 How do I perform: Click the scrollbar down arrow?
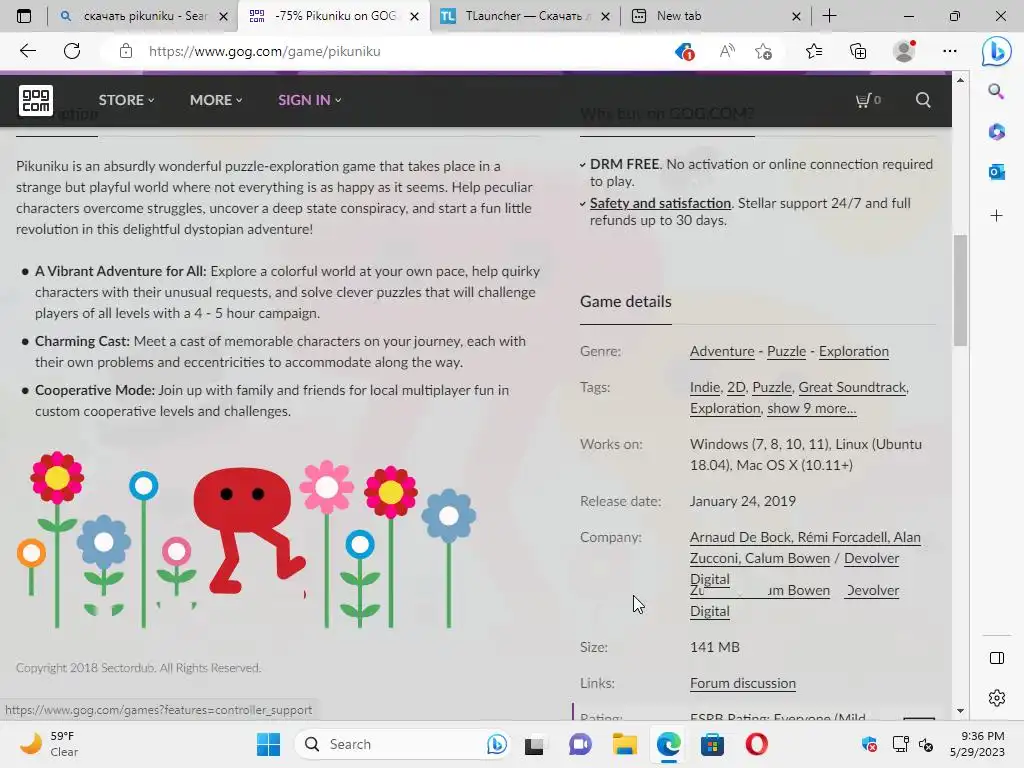[x=960, y=711]
